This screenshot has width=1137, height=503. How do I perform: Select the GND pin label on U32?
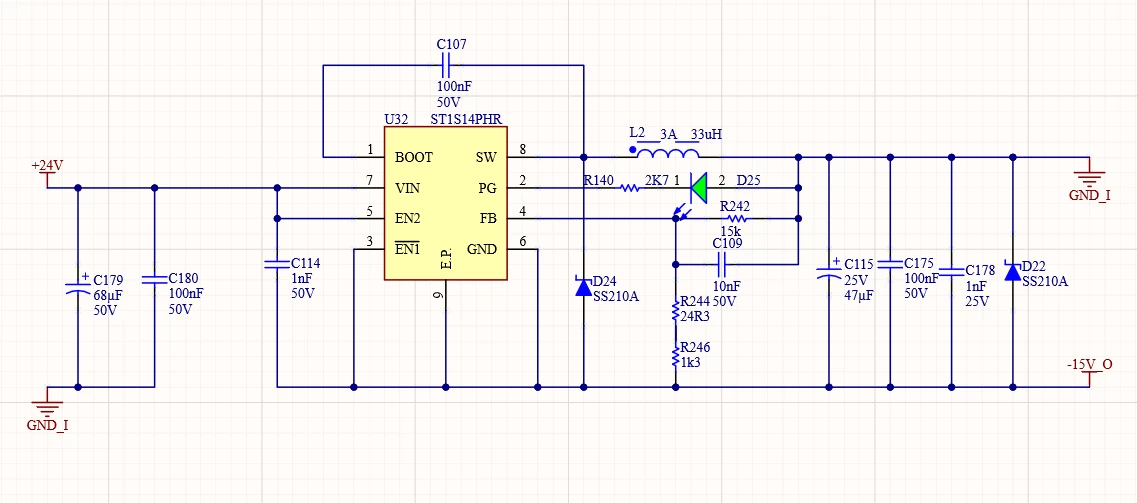(x=481, y=249)
